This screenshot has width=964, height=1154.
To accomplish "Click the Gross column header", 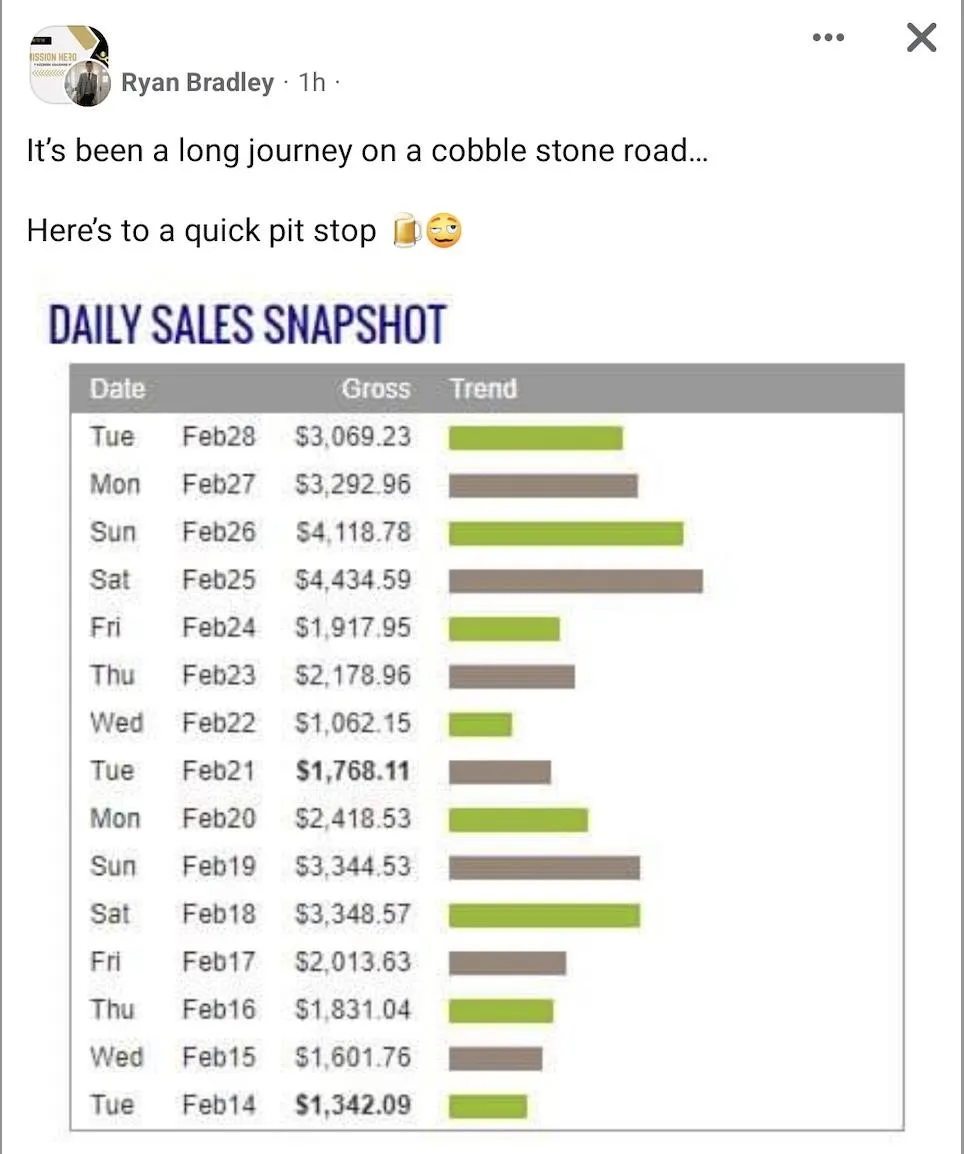I will click(x=375, y=389).
